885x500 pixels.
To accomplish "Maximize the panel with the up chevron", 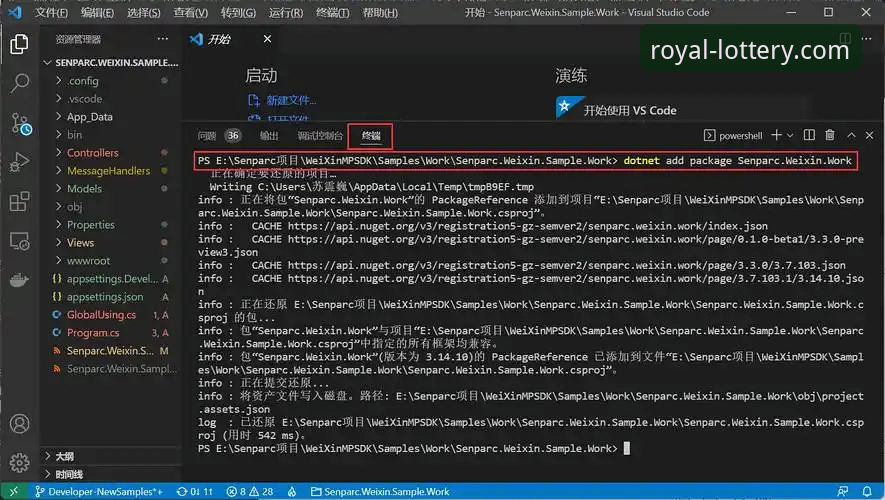I will 851,135.
